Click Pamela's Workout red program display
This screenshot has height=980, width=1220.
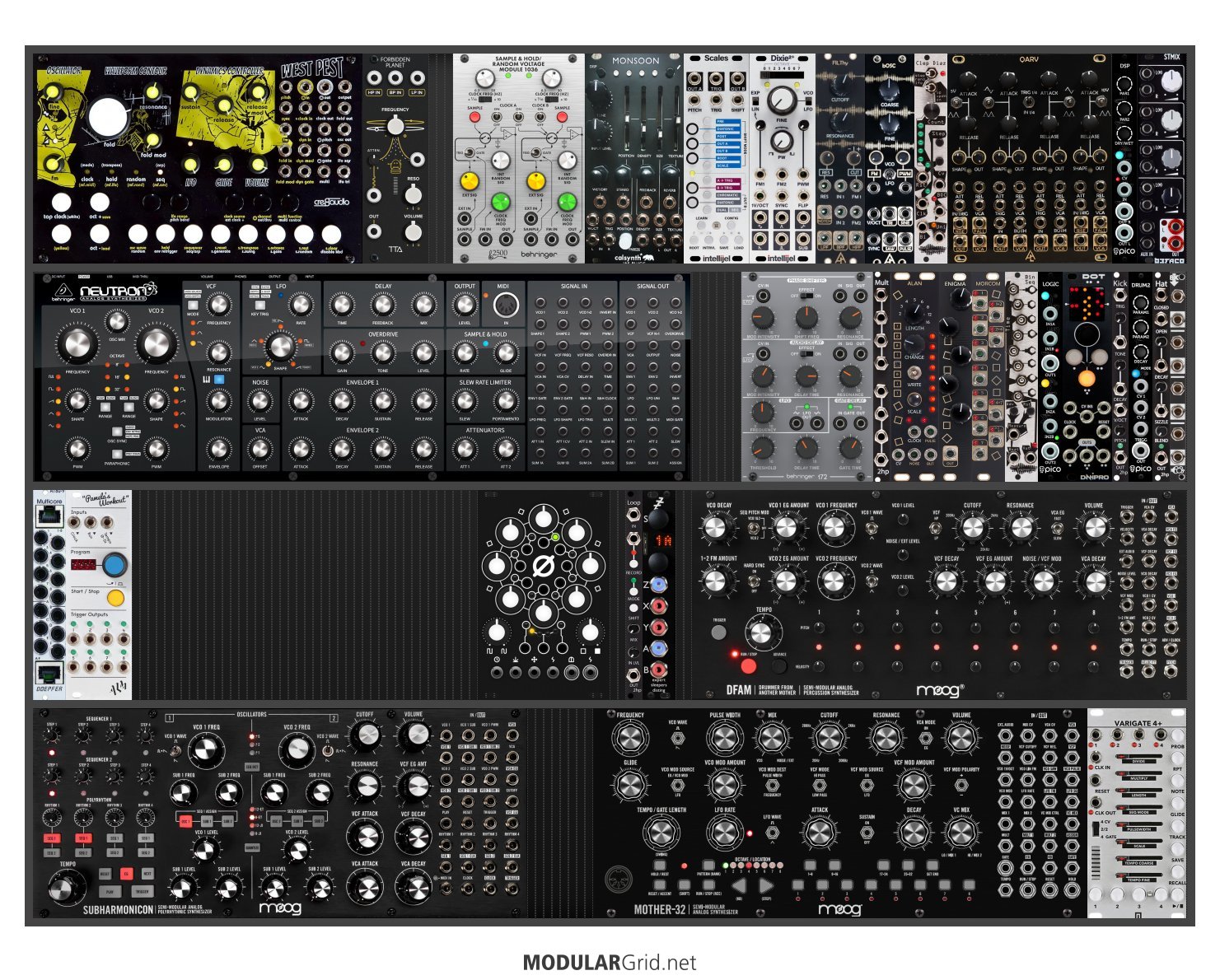point(85,566)
